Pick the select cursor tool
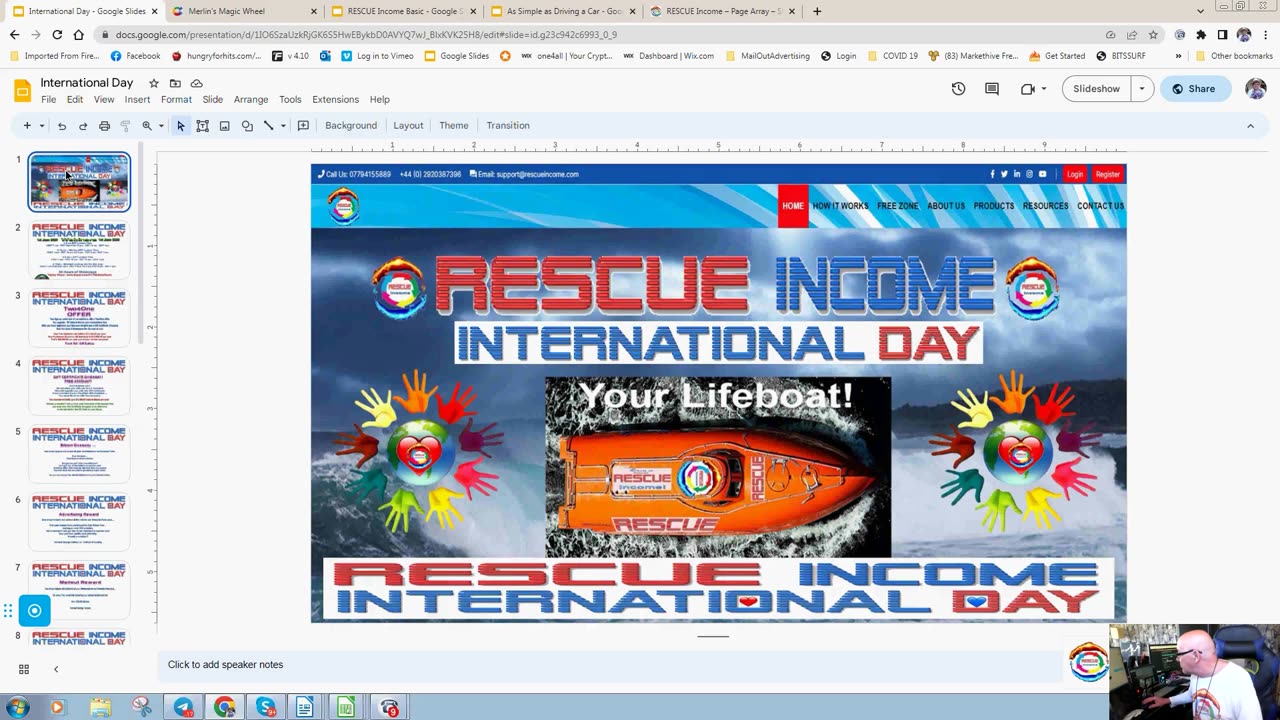Image resolution: width=1280 pixels, height=720 pixels. (x=181, y=126)
